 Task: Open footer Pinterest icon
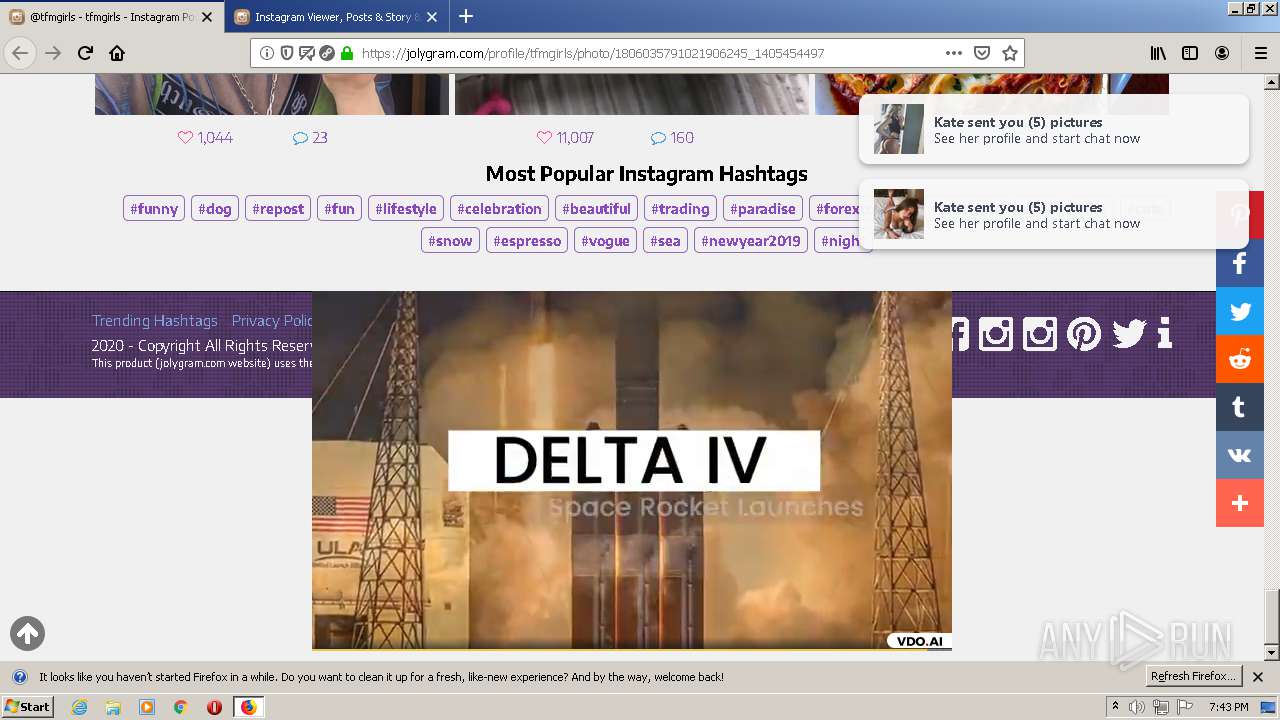coord(1084,333)
